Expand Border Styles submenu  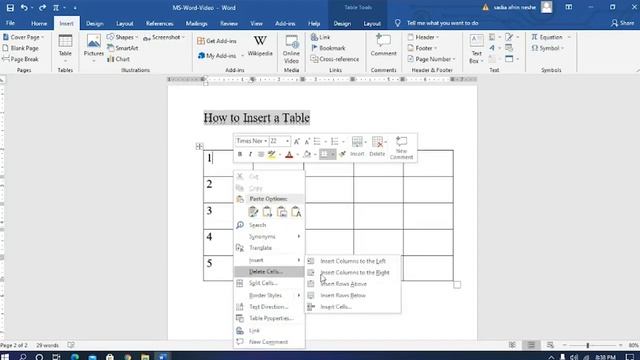pyautogui.click(x=269, y=296)
